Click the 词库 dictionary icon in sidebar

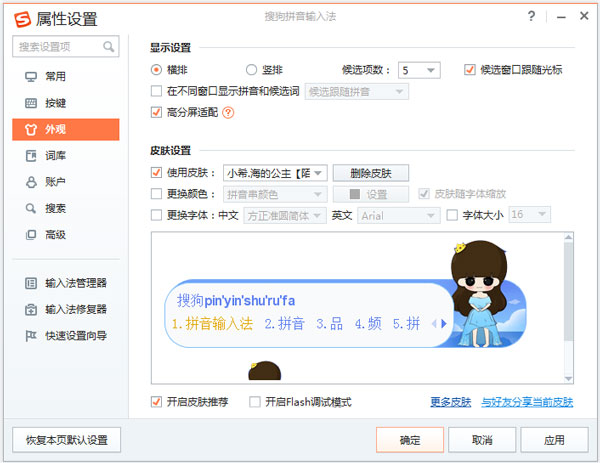[29, 156]
